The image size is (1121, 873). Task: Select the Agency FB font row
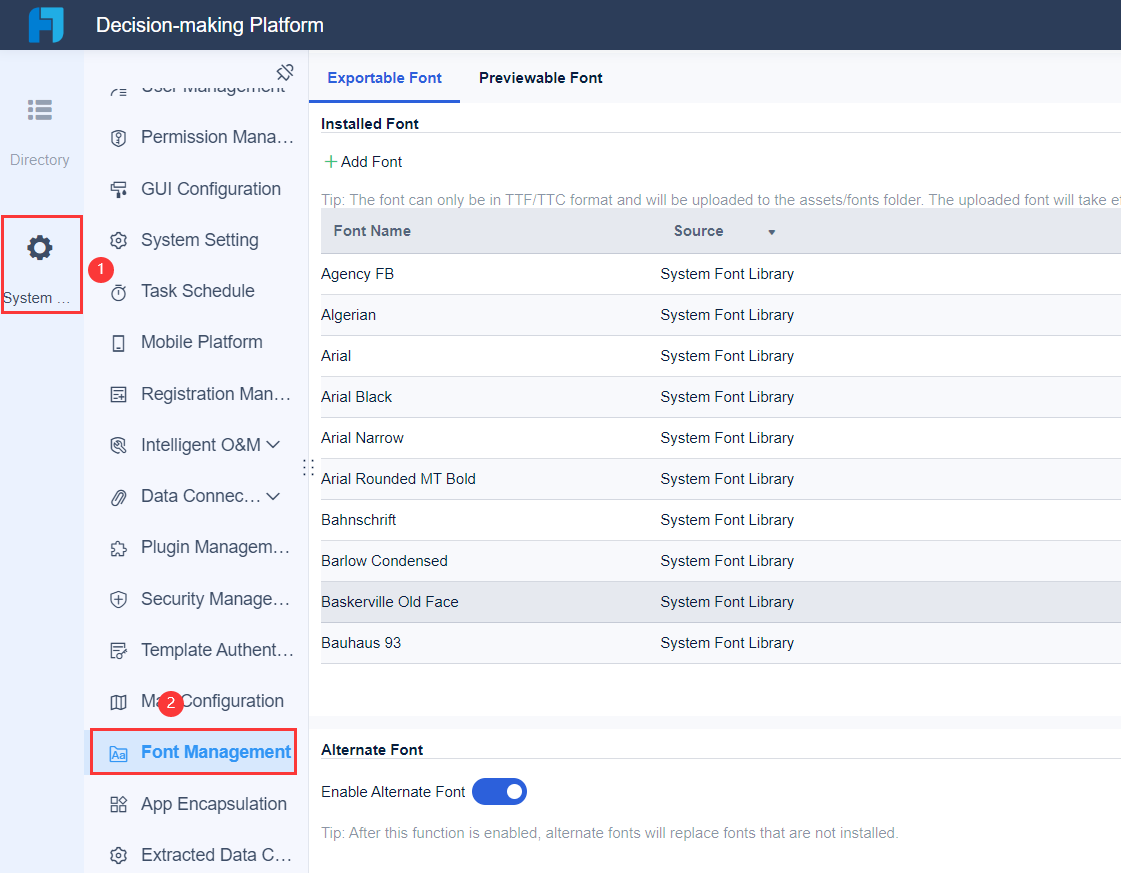click(721, 274)
